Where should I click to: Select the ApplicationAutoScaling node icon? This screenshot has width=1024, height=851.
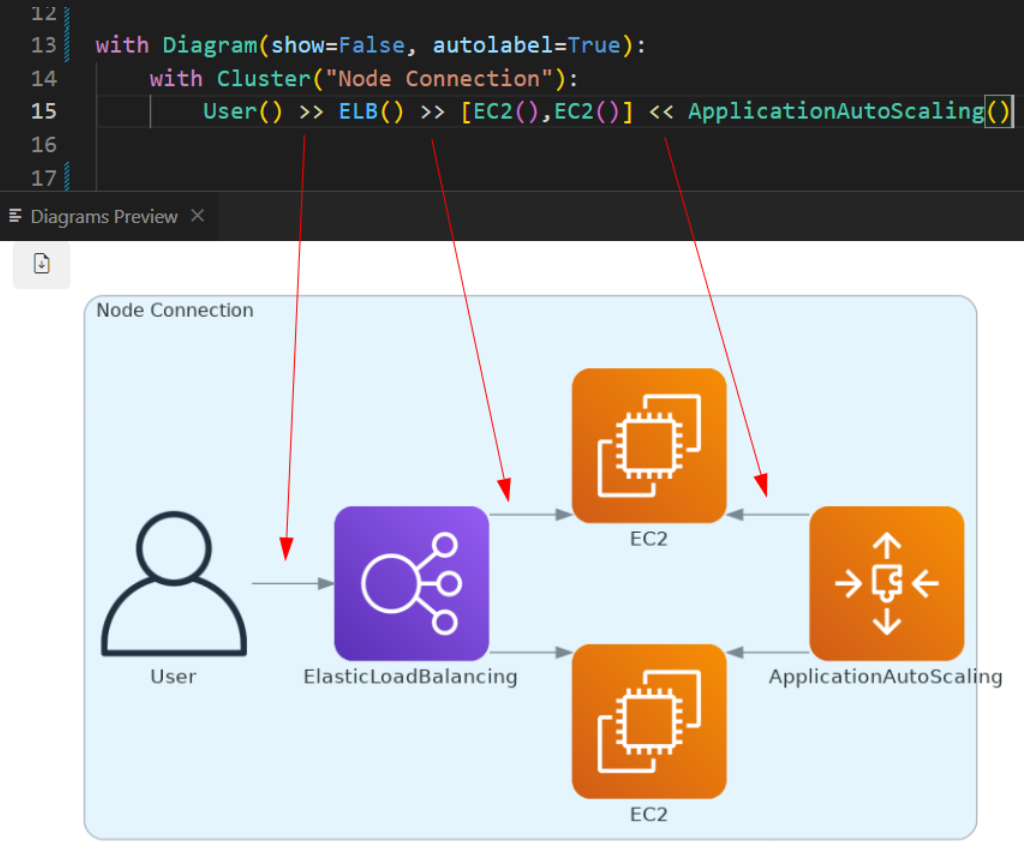[x=886, y=583]
